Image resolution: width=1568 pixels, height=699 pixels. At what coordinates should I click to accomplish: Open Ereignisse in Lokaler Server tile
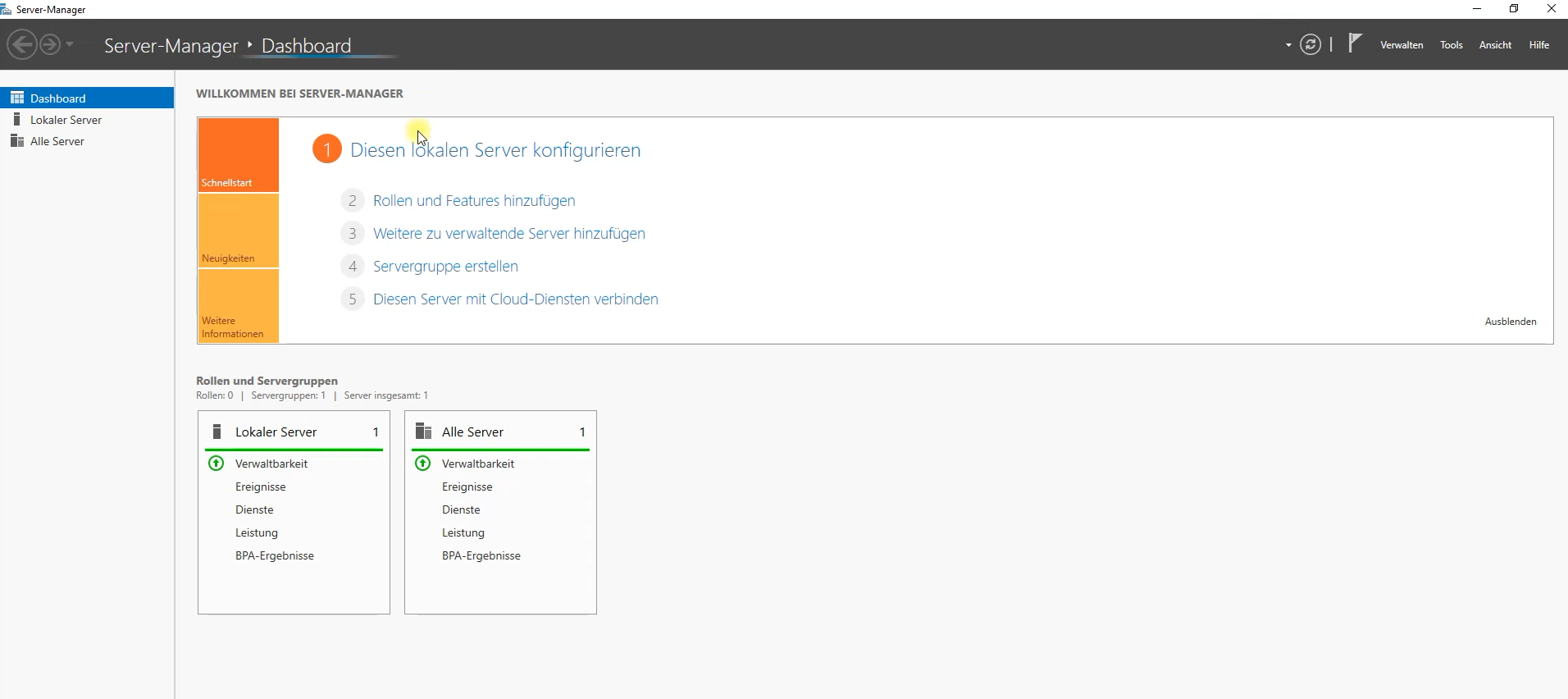coord(261,487)
